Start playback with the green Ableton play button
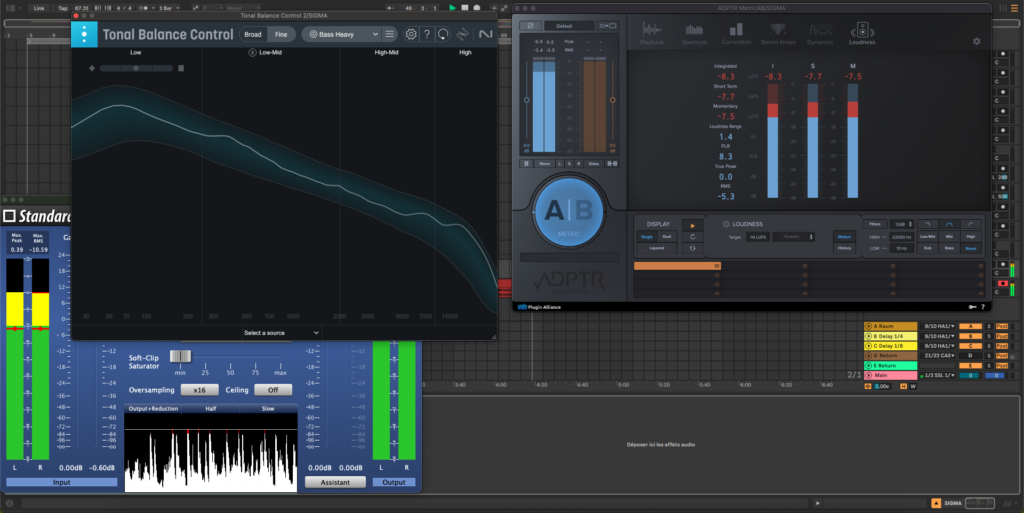Viewport: 1024px width, 513px height. coord(453,8)
